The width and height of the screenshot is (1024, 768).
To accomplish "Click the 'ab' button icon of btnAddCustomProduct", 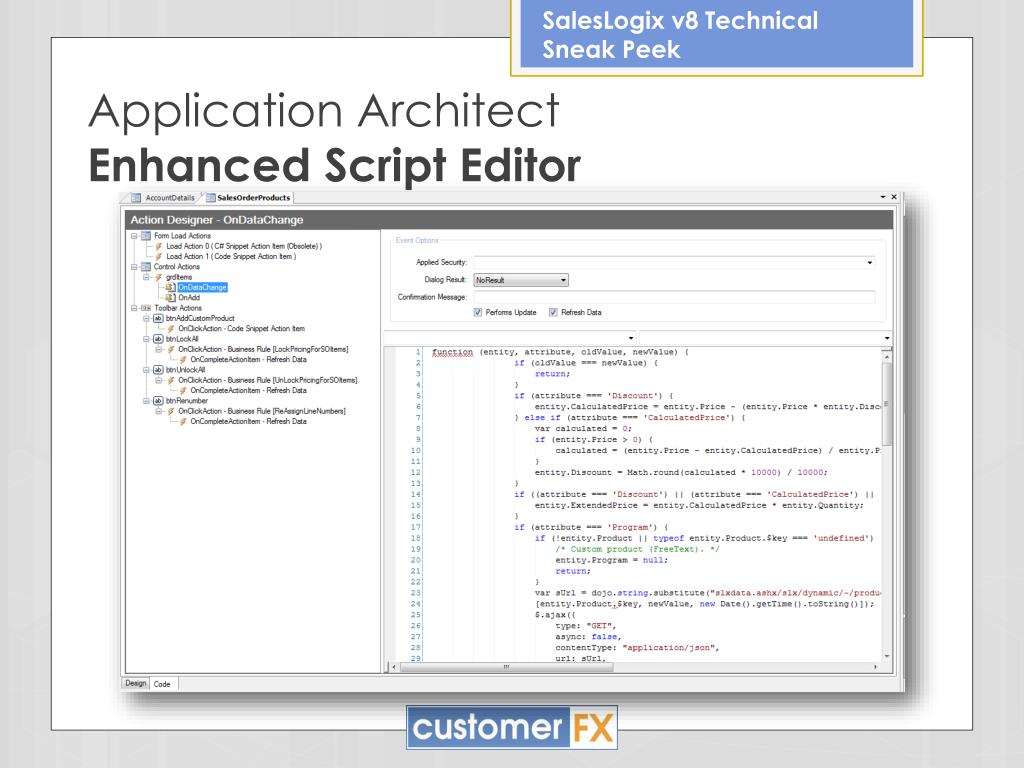I will [x=158, y=318].
